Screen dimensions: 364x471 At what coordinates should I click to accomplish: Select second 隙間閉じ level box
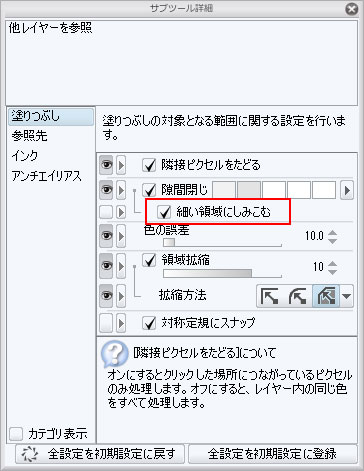[249, 190]
